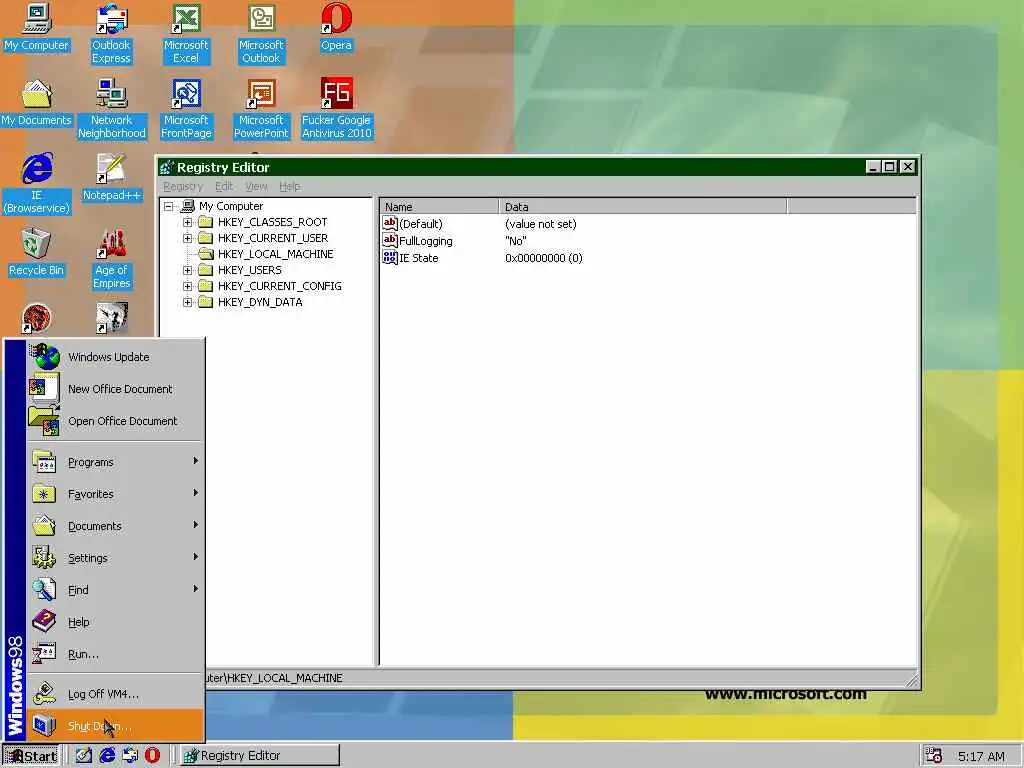Click the 0x00000000 (0) data value
Viewport: 1024px width, 768px height.
543,258
